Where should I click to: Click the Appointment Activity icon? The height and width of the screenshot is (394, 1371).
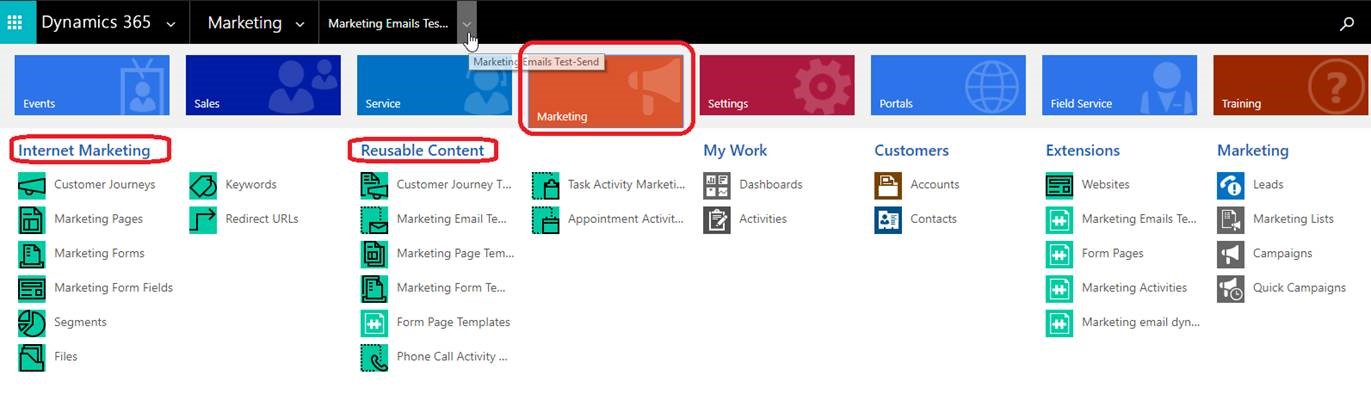point(545,219)
